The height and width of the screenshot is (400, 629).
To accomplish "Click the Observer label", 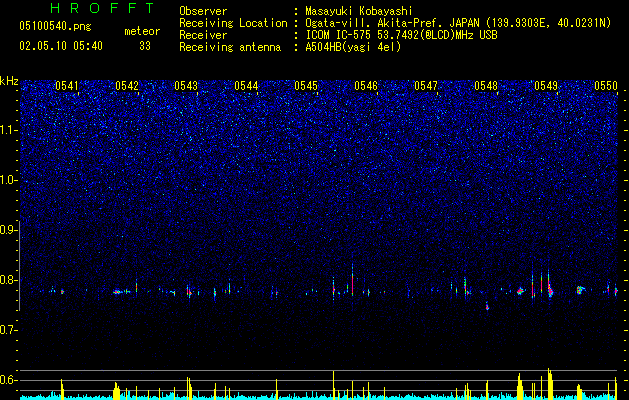I will coord(203,11).
